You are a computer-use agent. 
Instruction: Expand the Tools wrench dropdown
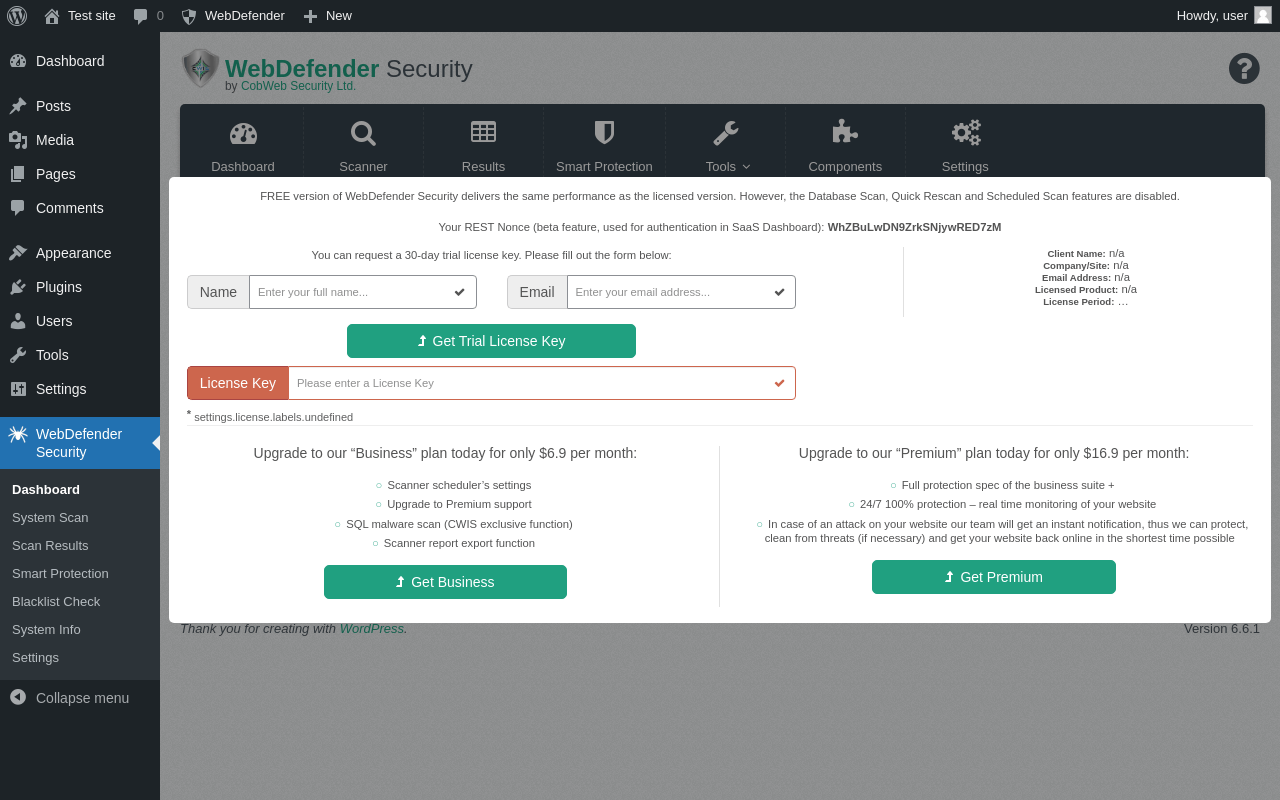coord(726,147)
